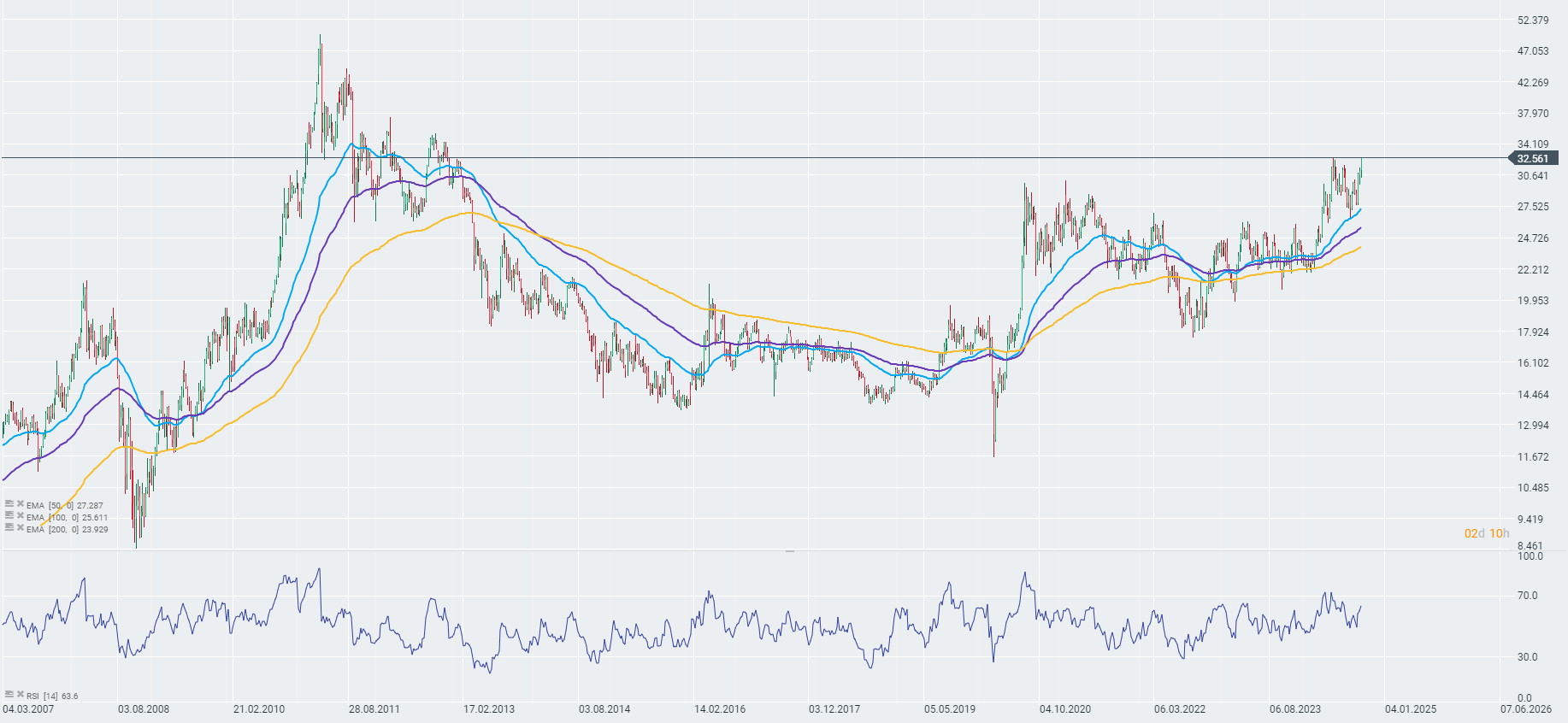Viewport: 1568px width, 723px height.
Task: Click the RSI 100.0 axis label
Action: click(x=1530, y=556)
